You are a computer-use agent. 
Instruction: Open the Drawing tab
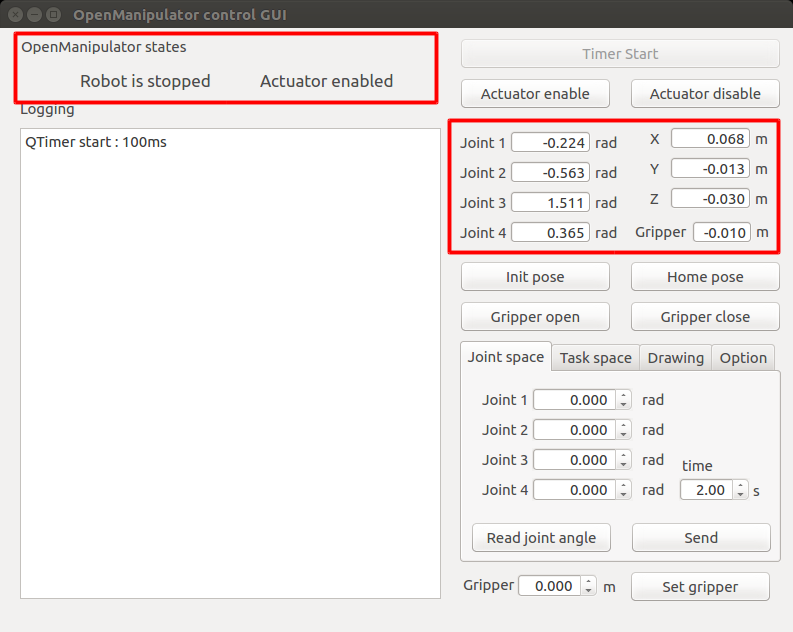[x=676, y=358]
